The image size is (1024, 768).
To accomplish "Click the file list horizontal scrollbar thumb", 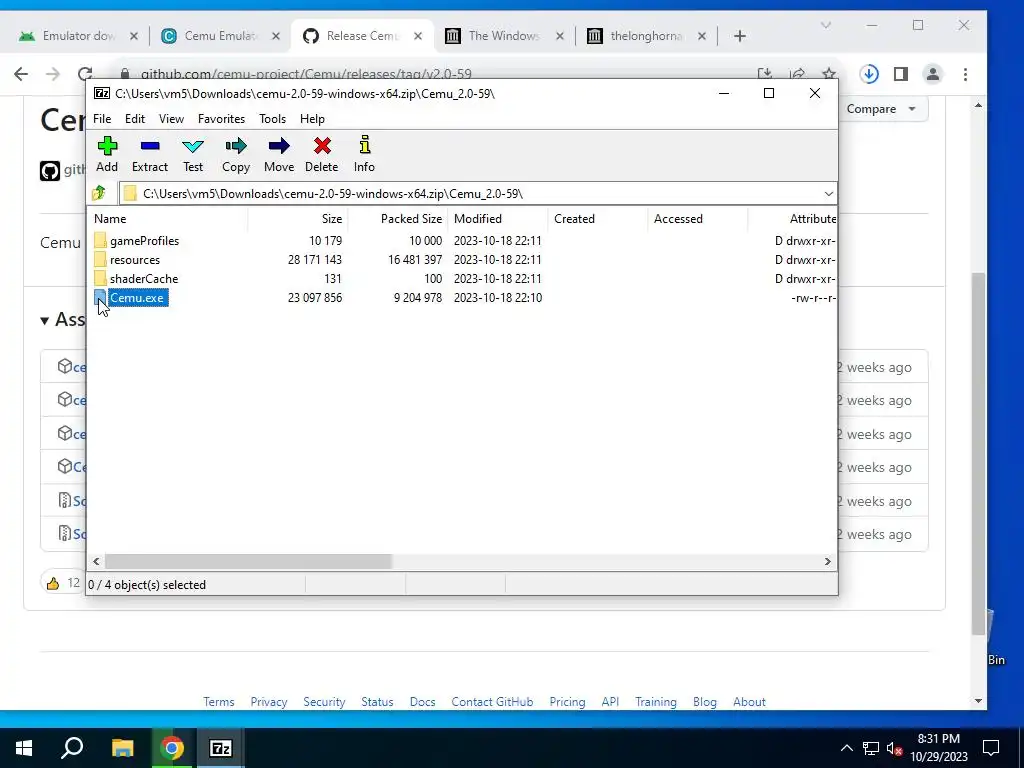I will point(248,562).
